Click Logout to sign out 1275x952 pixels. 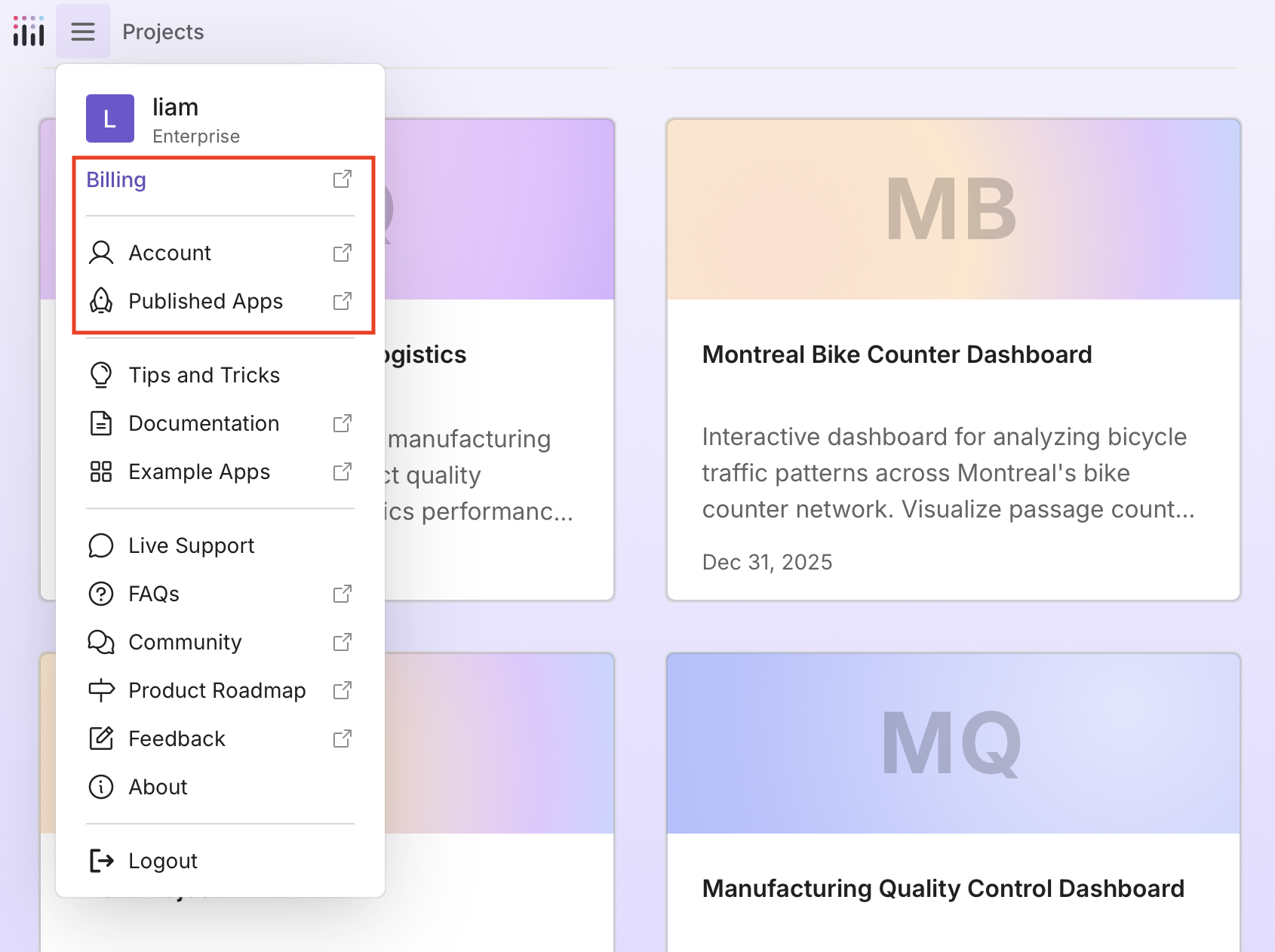coord(163,860)
